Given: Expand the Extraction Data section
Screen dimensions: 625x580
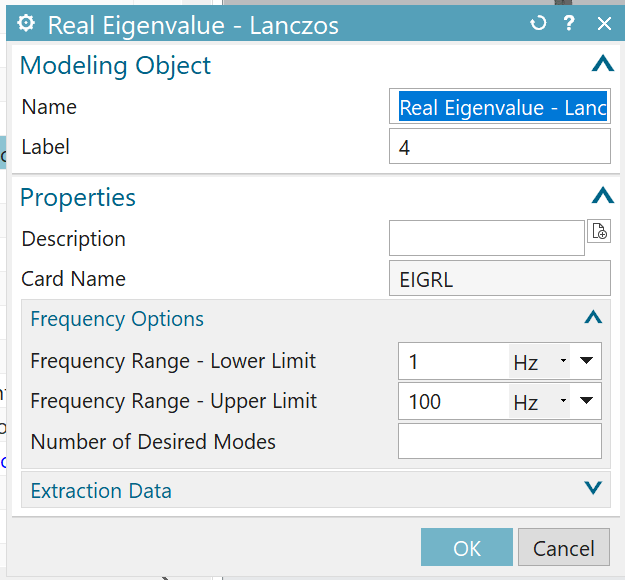Looking at the screenshot, I should tap(593, 489).
